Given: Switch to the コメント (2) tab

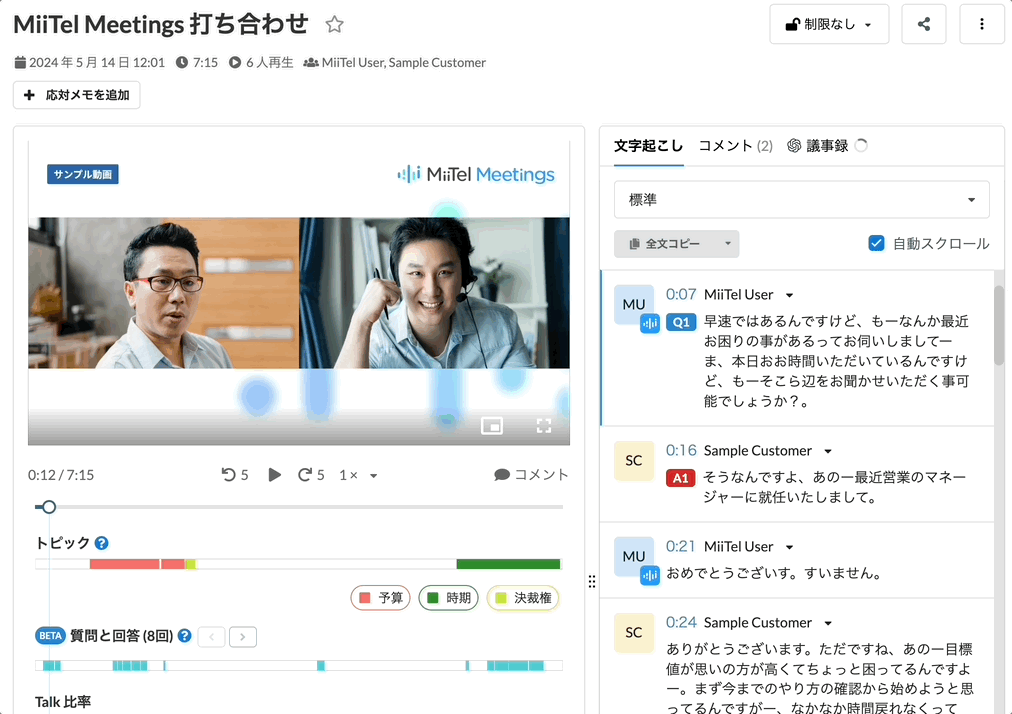Looking at the screenshot, I should [x=735, y=146].
